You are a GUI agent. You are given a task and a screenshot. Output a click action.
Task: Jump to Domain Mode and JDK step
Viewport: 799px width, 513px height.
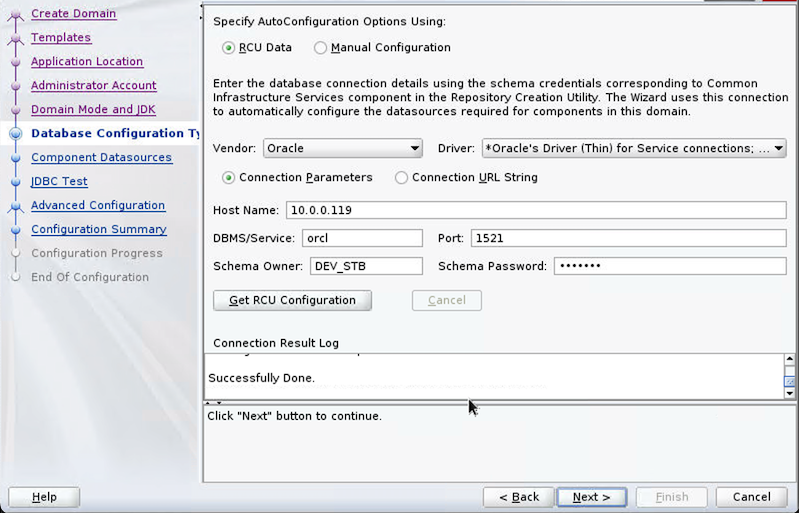coord(93,109)
